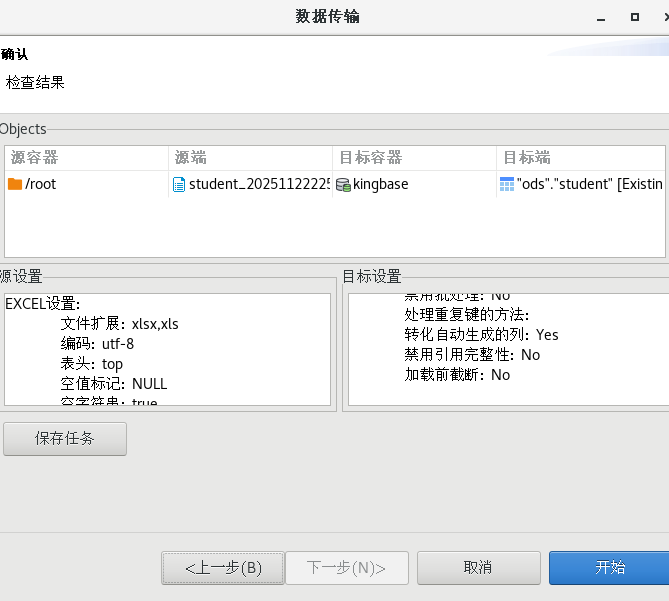
Task: Click the table icon beside "ods"."student"
Action: [x=506, y=184]
